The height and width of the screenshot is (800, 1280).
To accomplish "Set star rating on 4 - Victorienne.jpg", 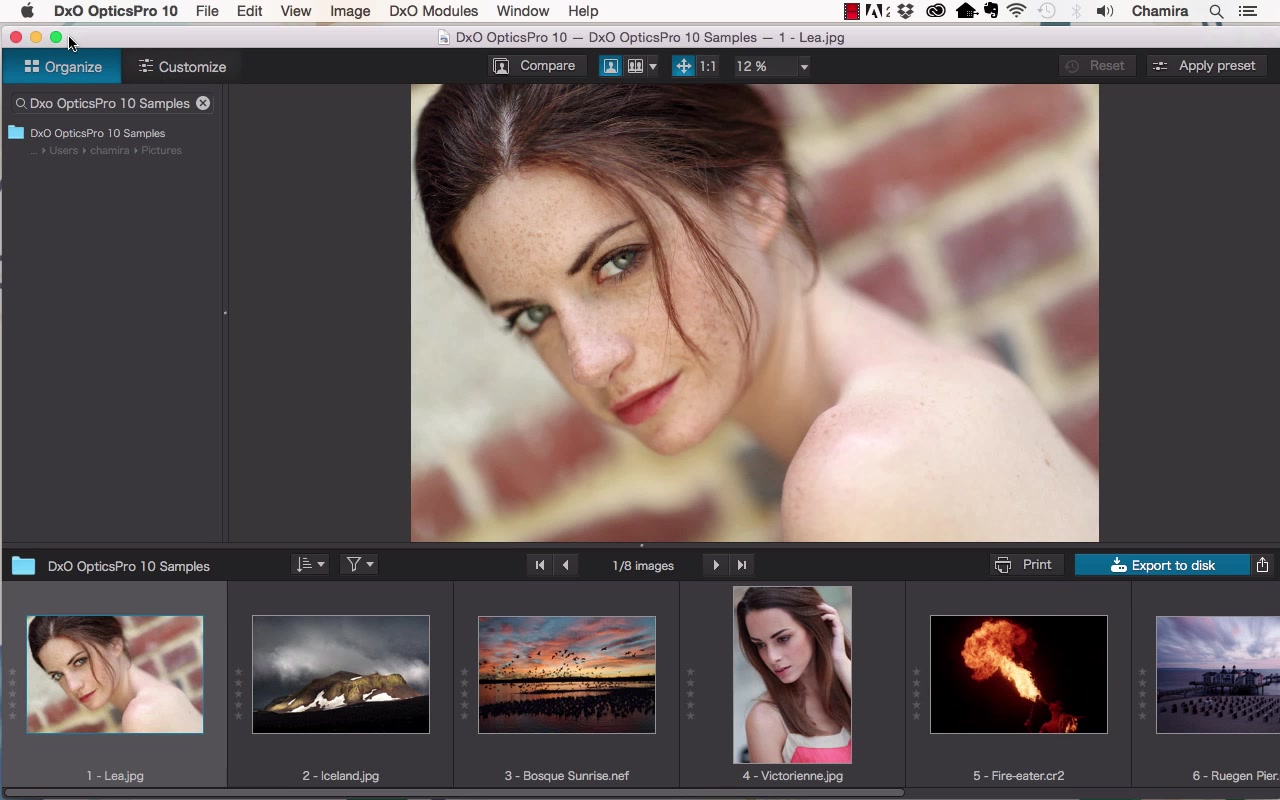I will pyautogui.click(x=690, y=694).
